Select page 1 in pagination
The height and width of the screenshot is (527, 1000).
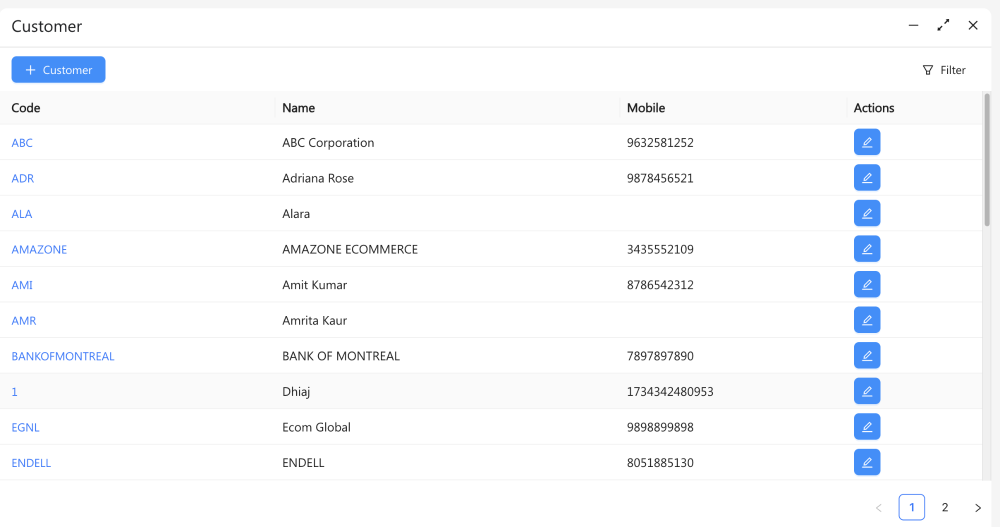pos(911,508)
